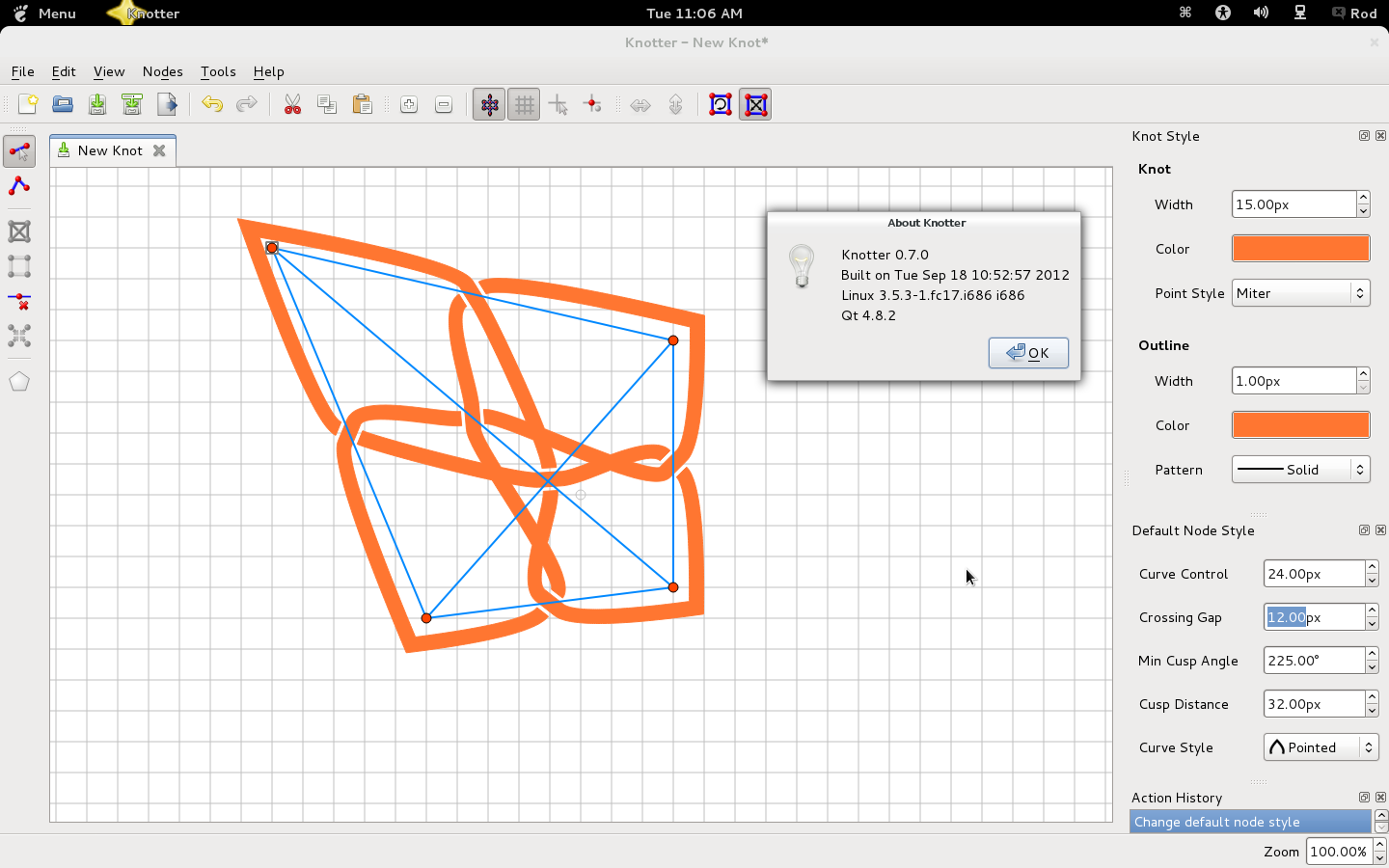
Task: Select the pentagon polygon tool
Action: (x=19, y=382)
